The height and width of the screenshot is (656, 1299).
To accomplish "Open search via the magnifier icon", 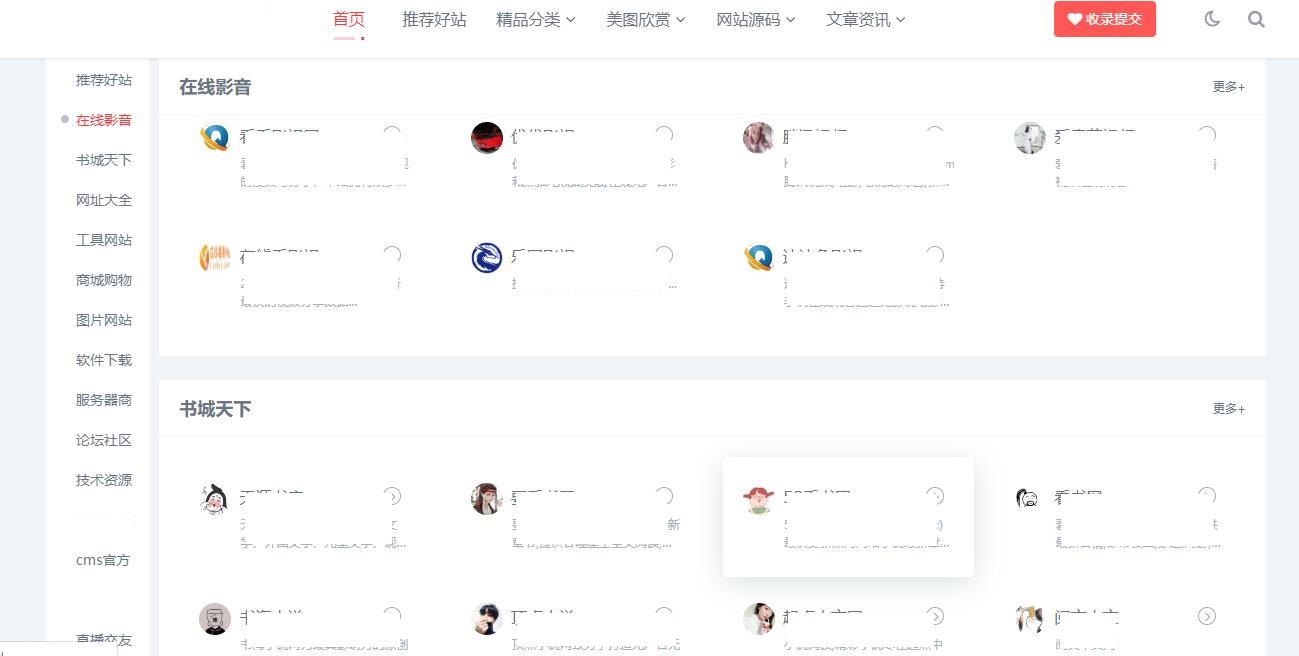I will [x=1256, y=19].
